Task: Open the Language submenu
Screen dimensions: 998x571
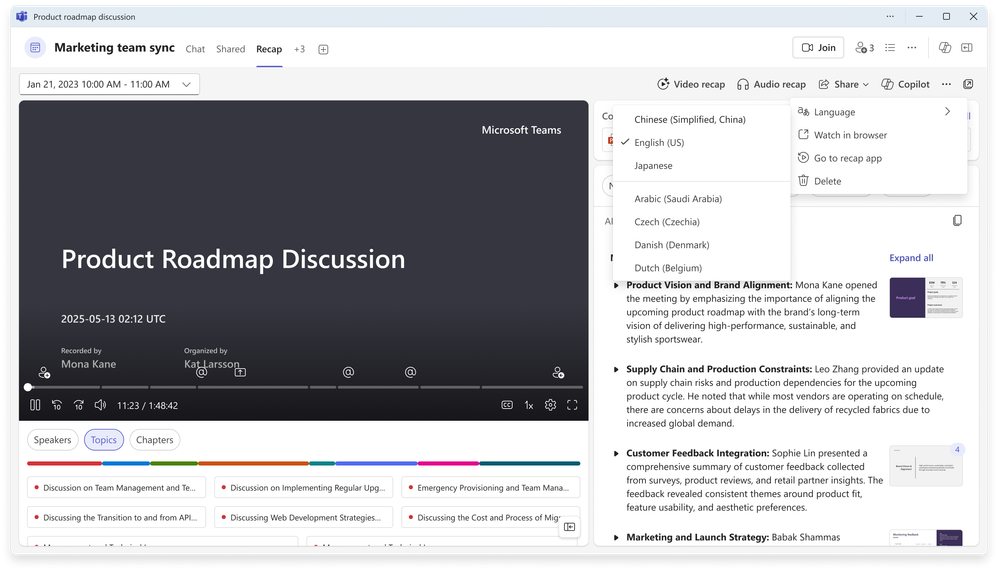Action: [x=878, y=112]
